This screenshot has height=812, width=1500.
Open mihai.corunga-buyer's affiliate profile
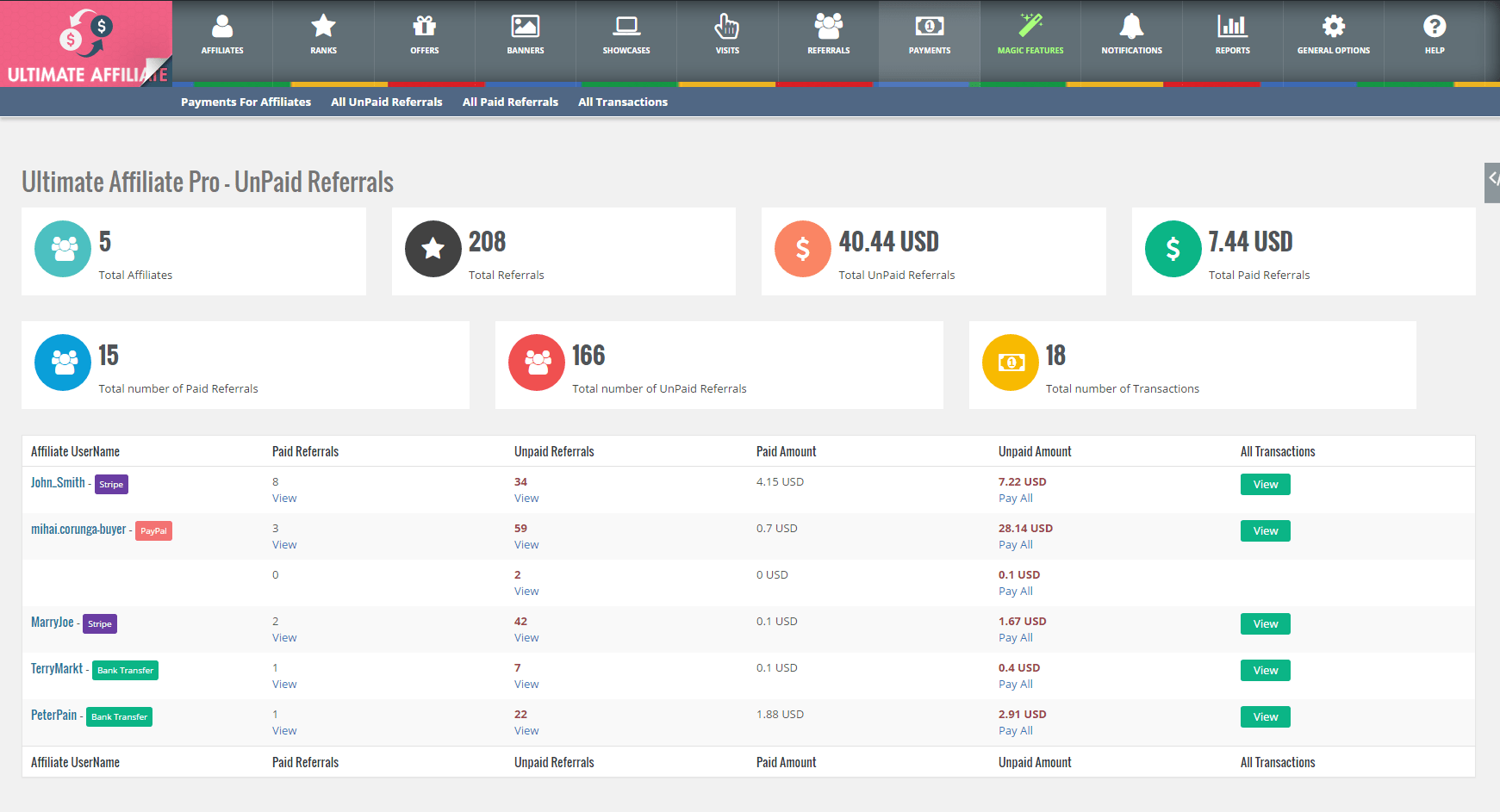(78, 529)
